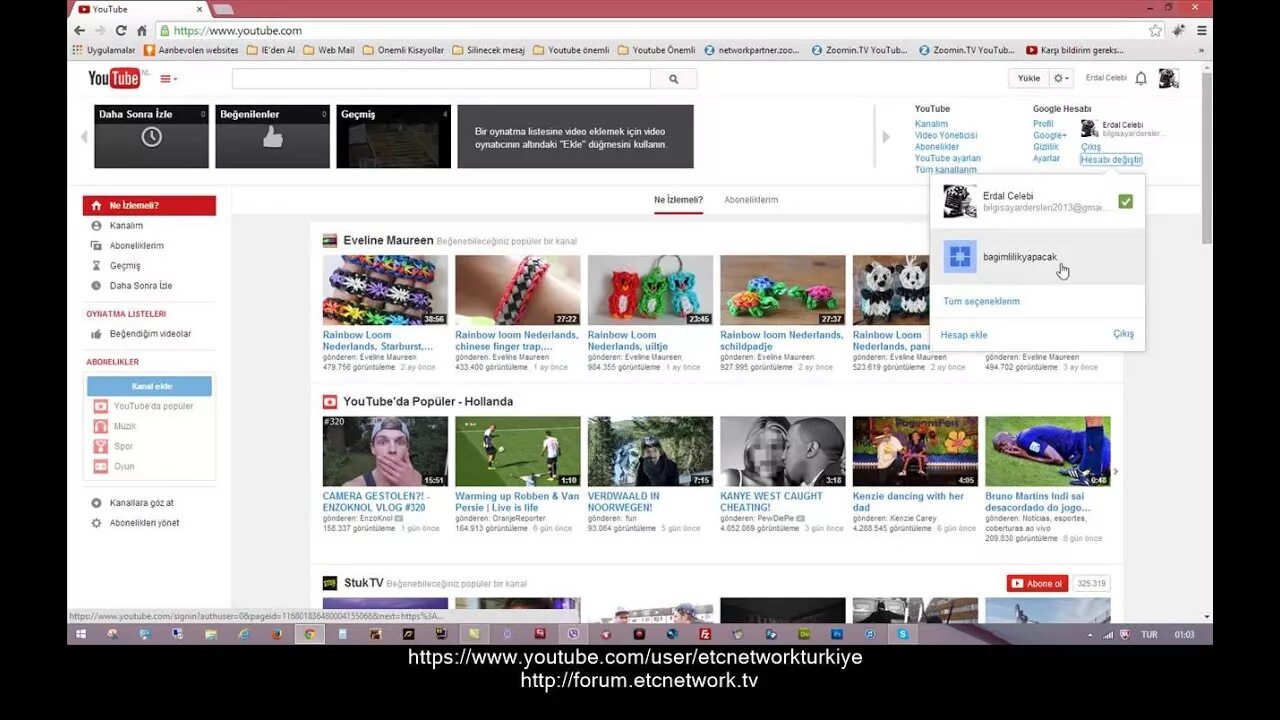1280x720 pixels.
Task: Open Geçmiş in the left sidebar
Action: pos(125,266)
